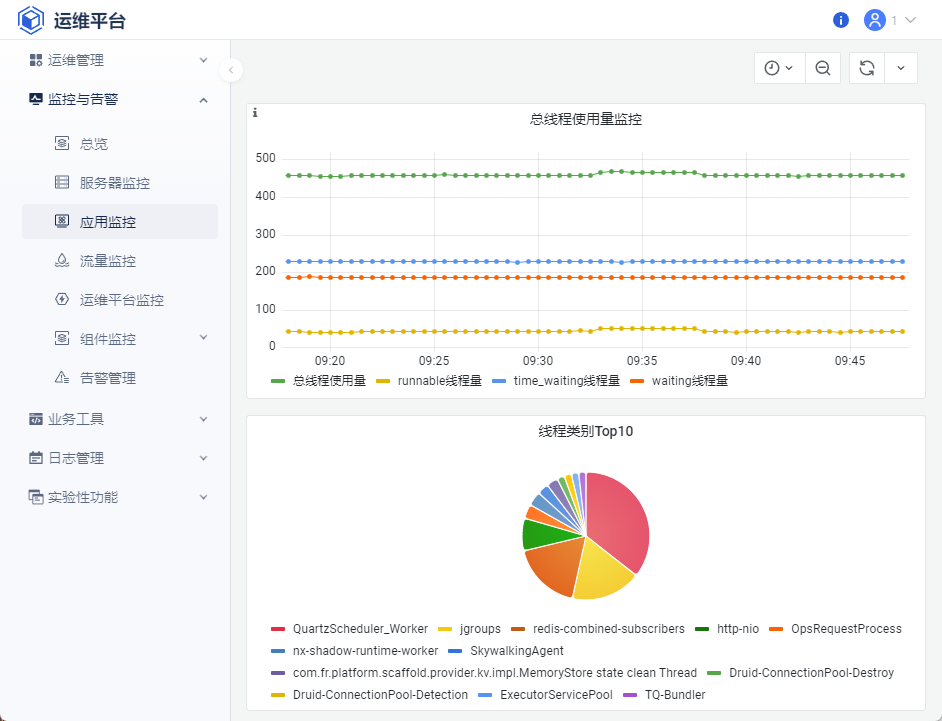Open the user avatar account menu
This screenshot has width=942, height=721.
click(875, 20)
